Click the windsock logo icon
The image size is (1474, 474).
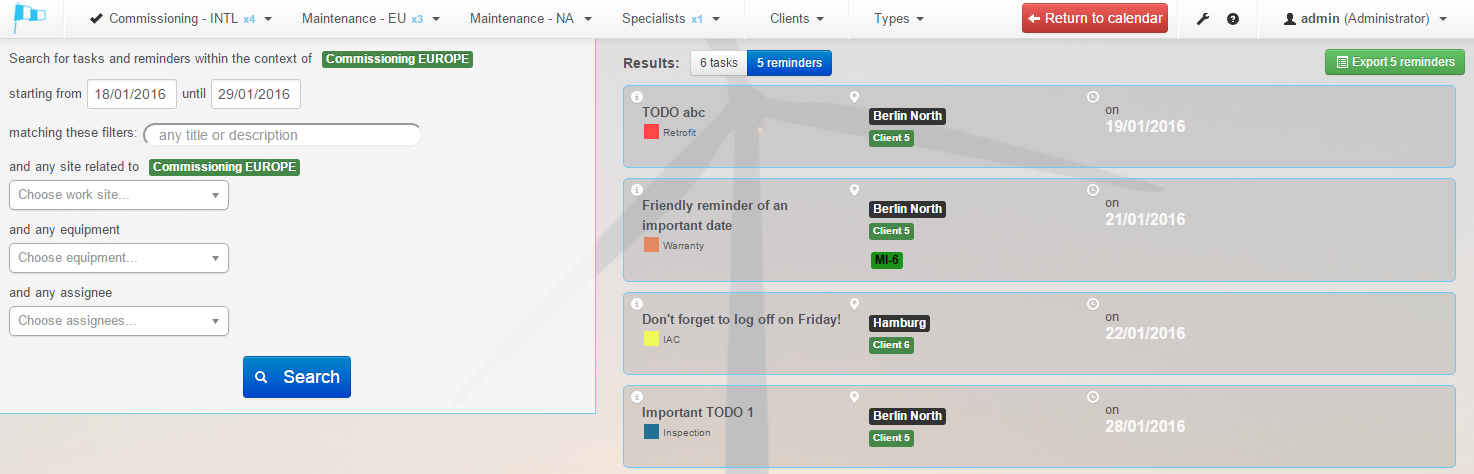(x=30, y=18)
